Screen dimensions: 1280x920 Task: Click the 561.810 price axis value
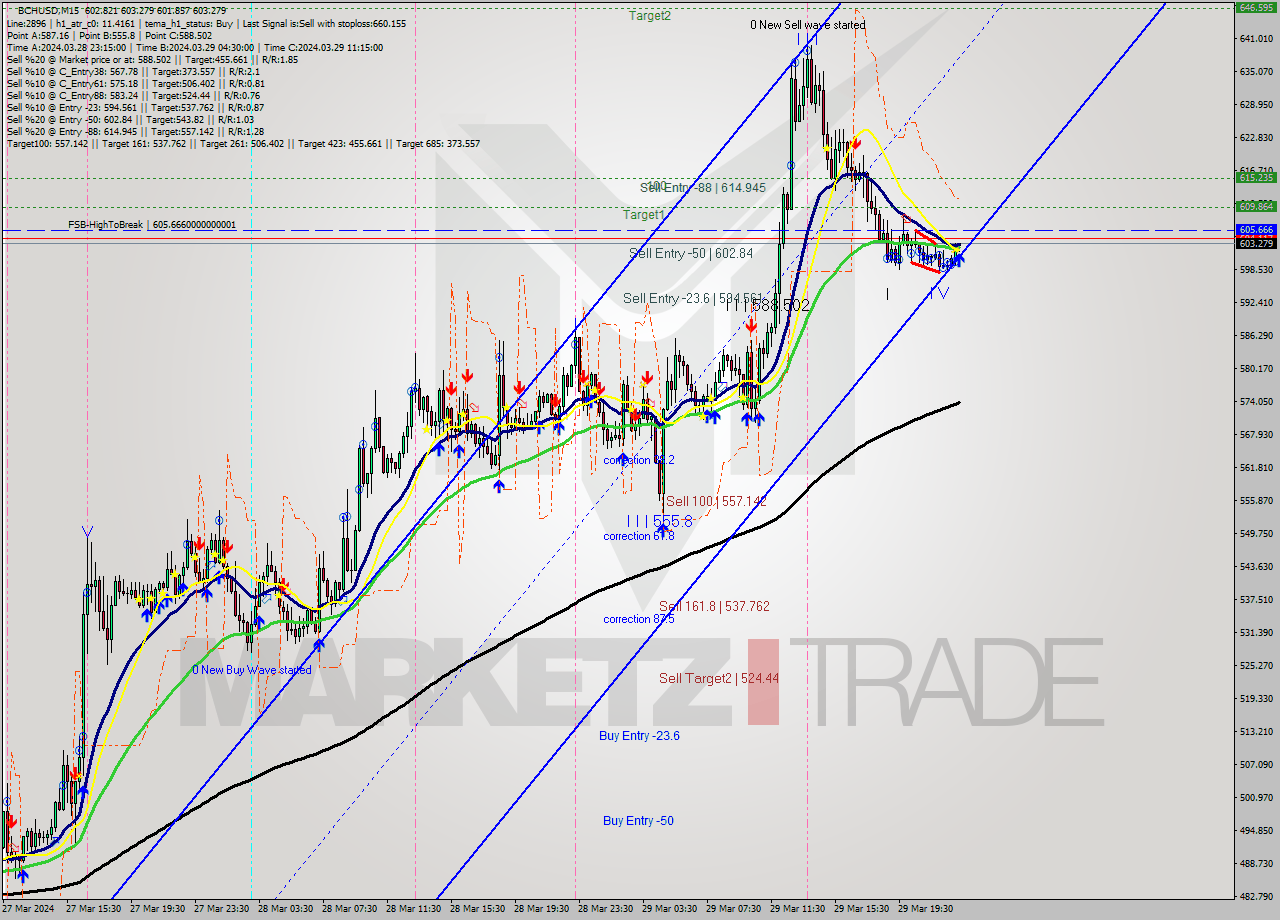(1255, 467)
